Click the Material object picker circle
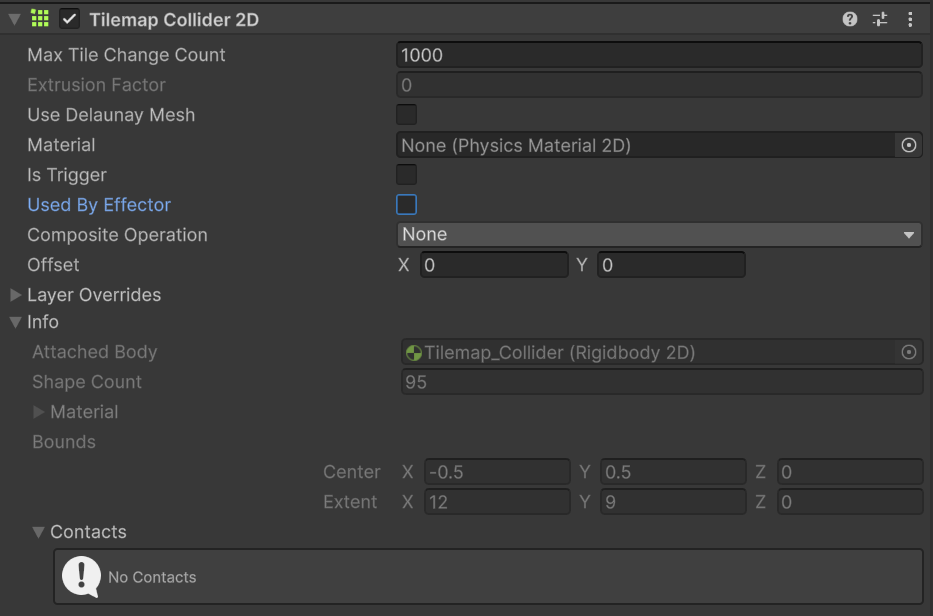This screenshot has width=933, height=616. pyautogui.click(x=908, y=145)
